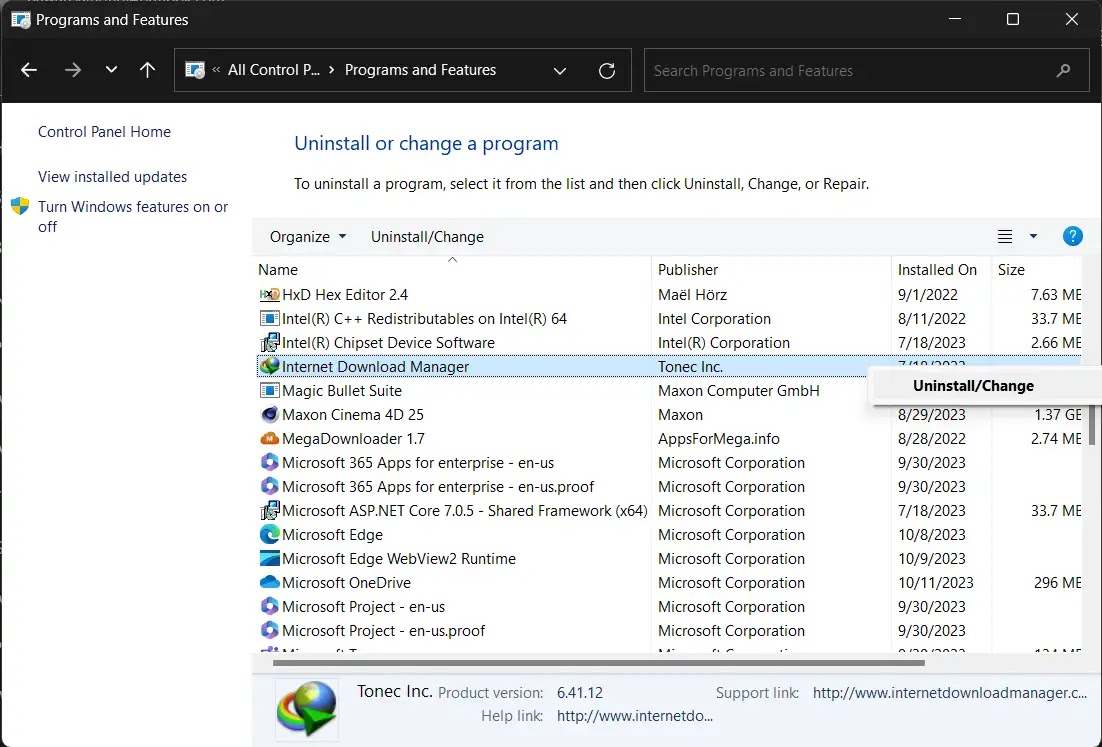This screenshot has height=747, width=1102.
Task: Click the Microsoft 365 Apps en-us icon
Action: click(x=270, y=462)
